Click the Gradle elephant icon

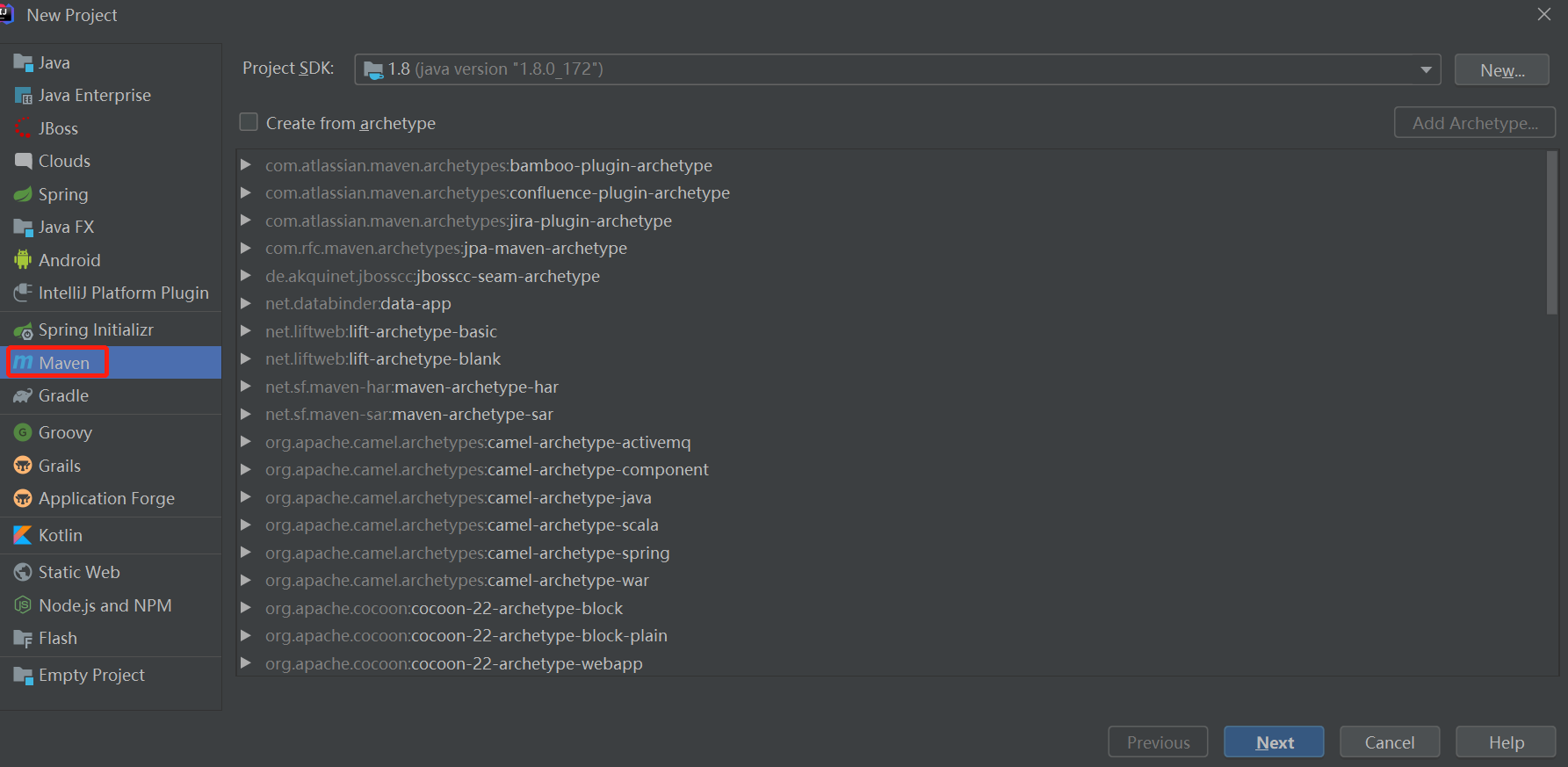click(23, 396)
